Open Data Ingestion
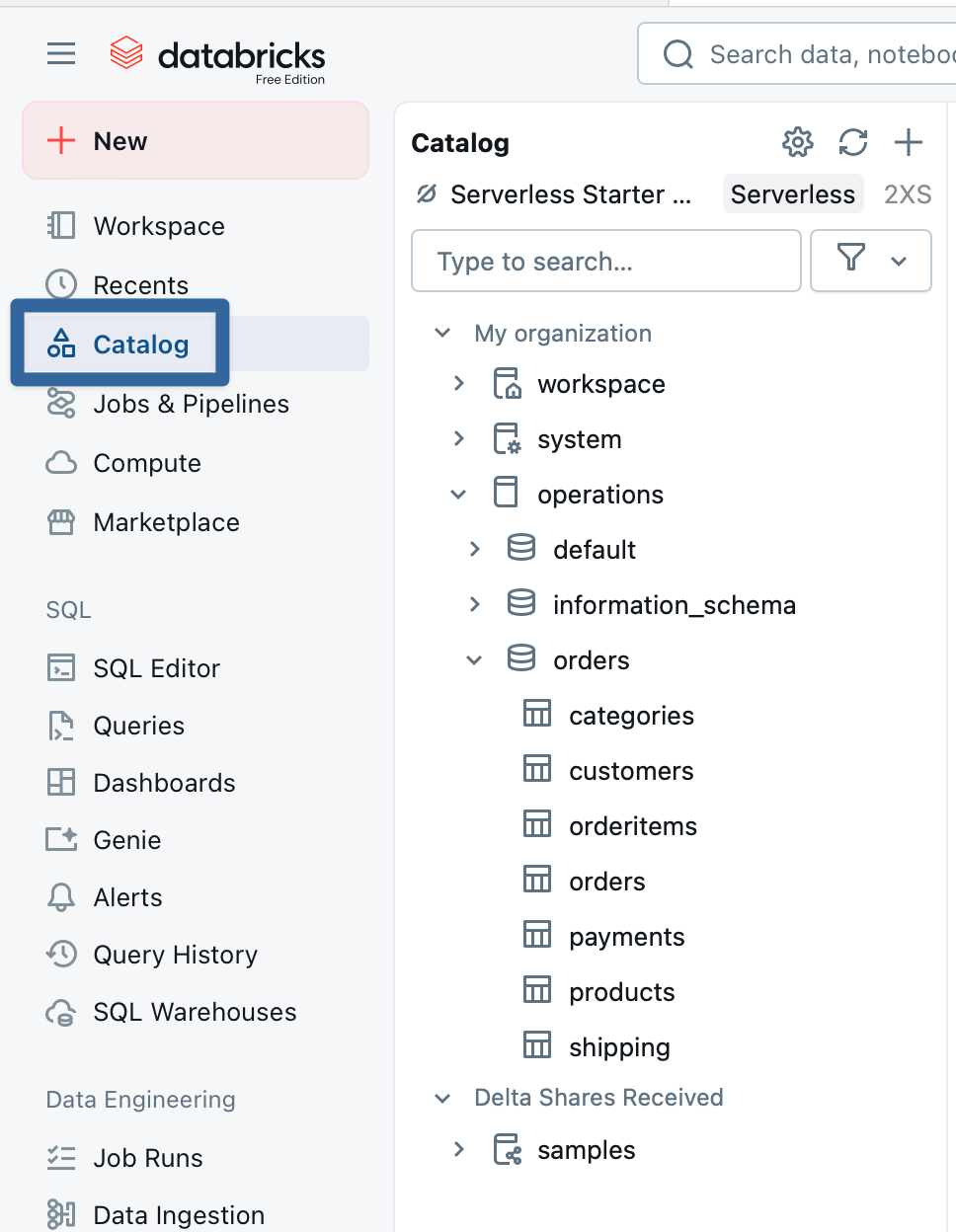956x1232 pixels. (x=179, y=1215)
